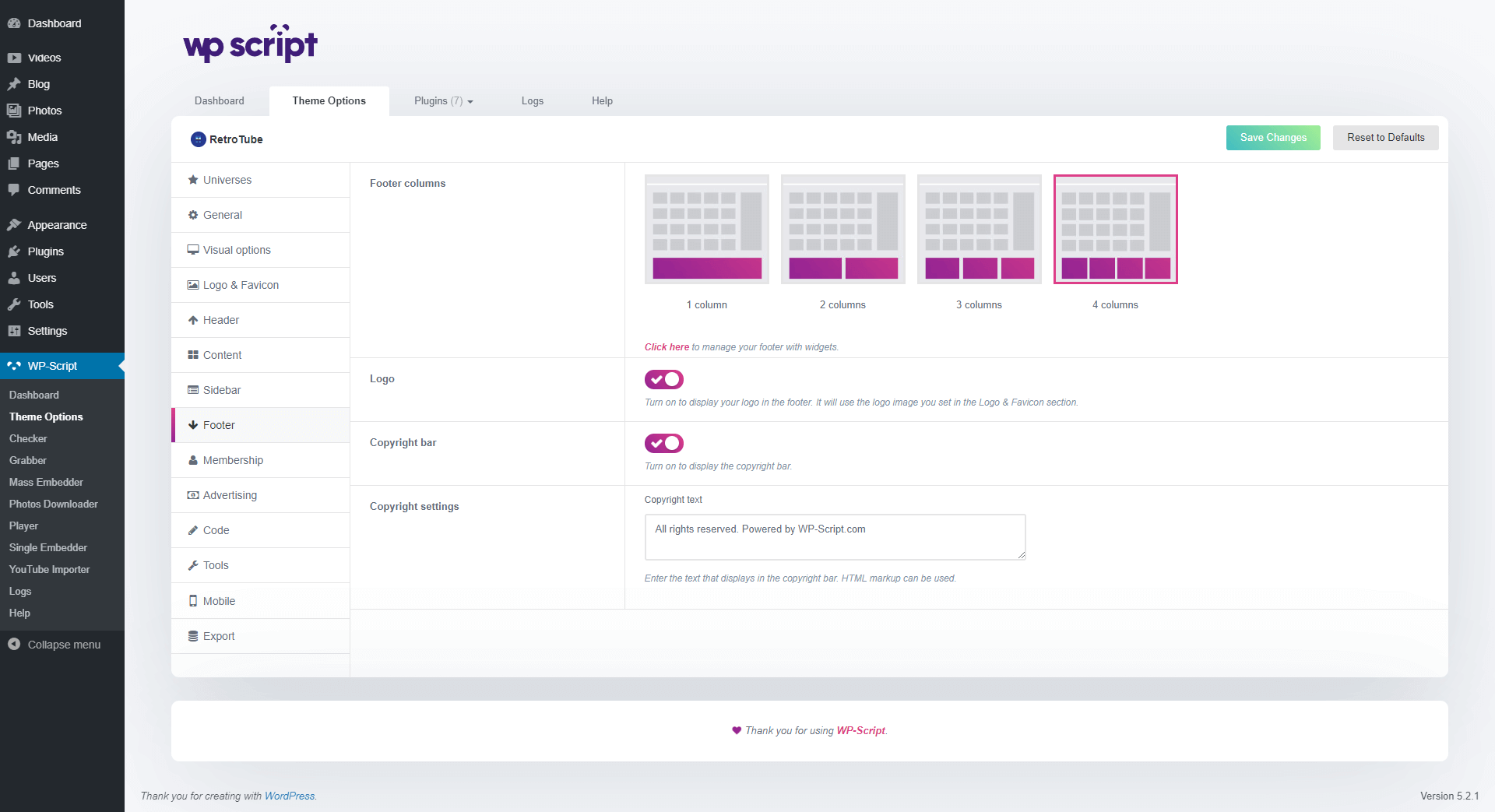Click the RetroTube theme logo icon
This screenshot has width=1495, height=812.
click(x=198, y=139)
